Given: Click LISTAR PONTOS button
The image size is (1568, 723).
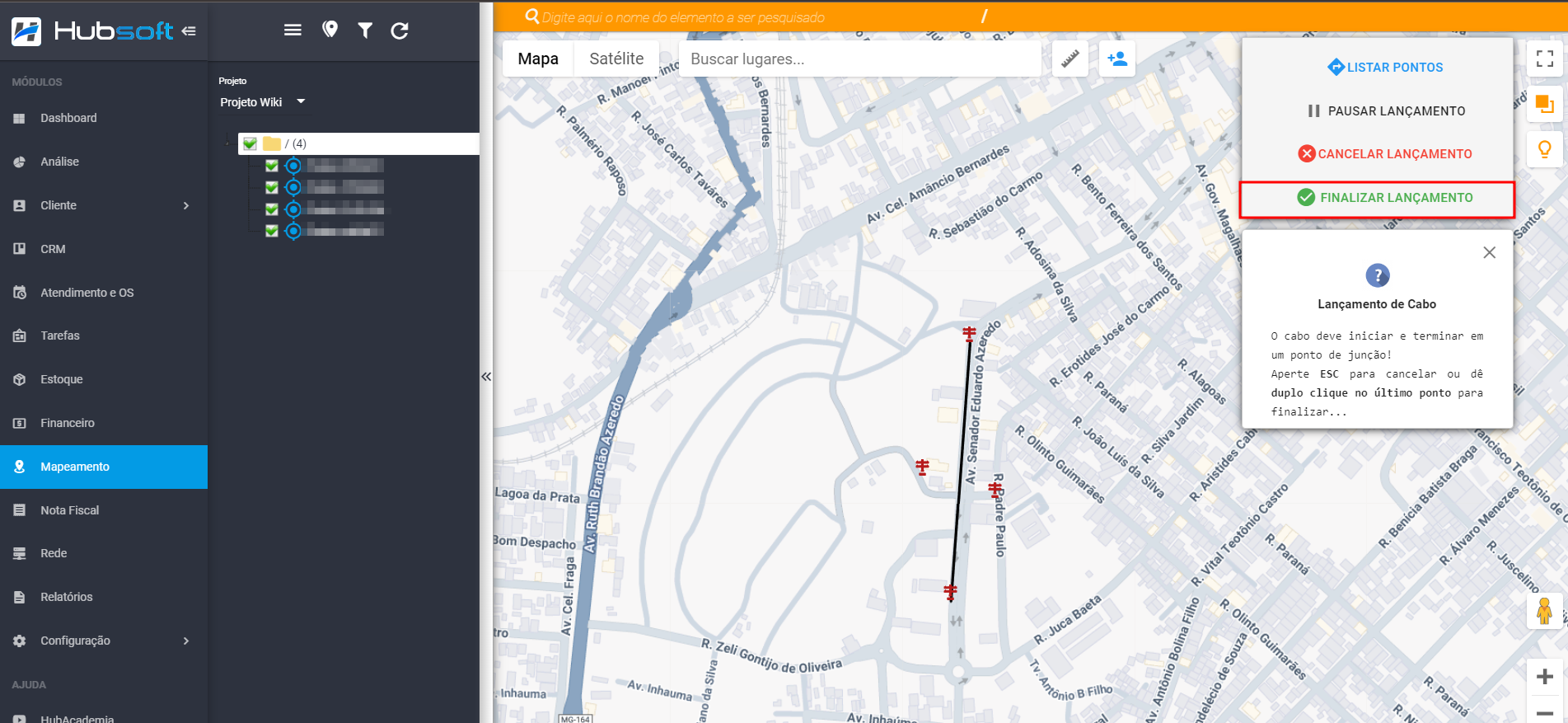Looking at the screenshot, I should tap(1385, 68).
